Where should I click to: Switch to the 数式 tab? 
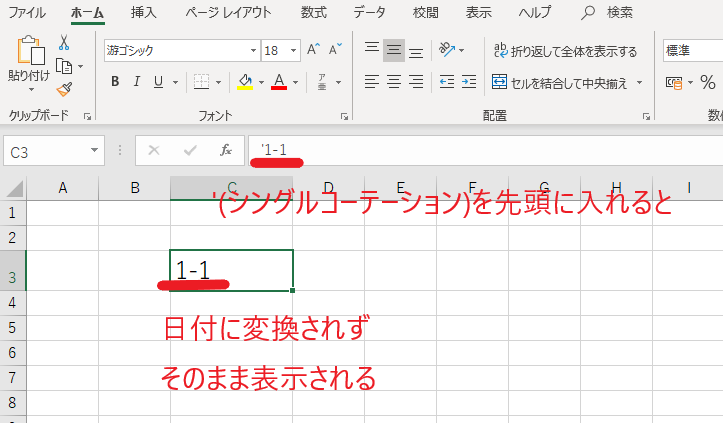[x=314, y=12]
